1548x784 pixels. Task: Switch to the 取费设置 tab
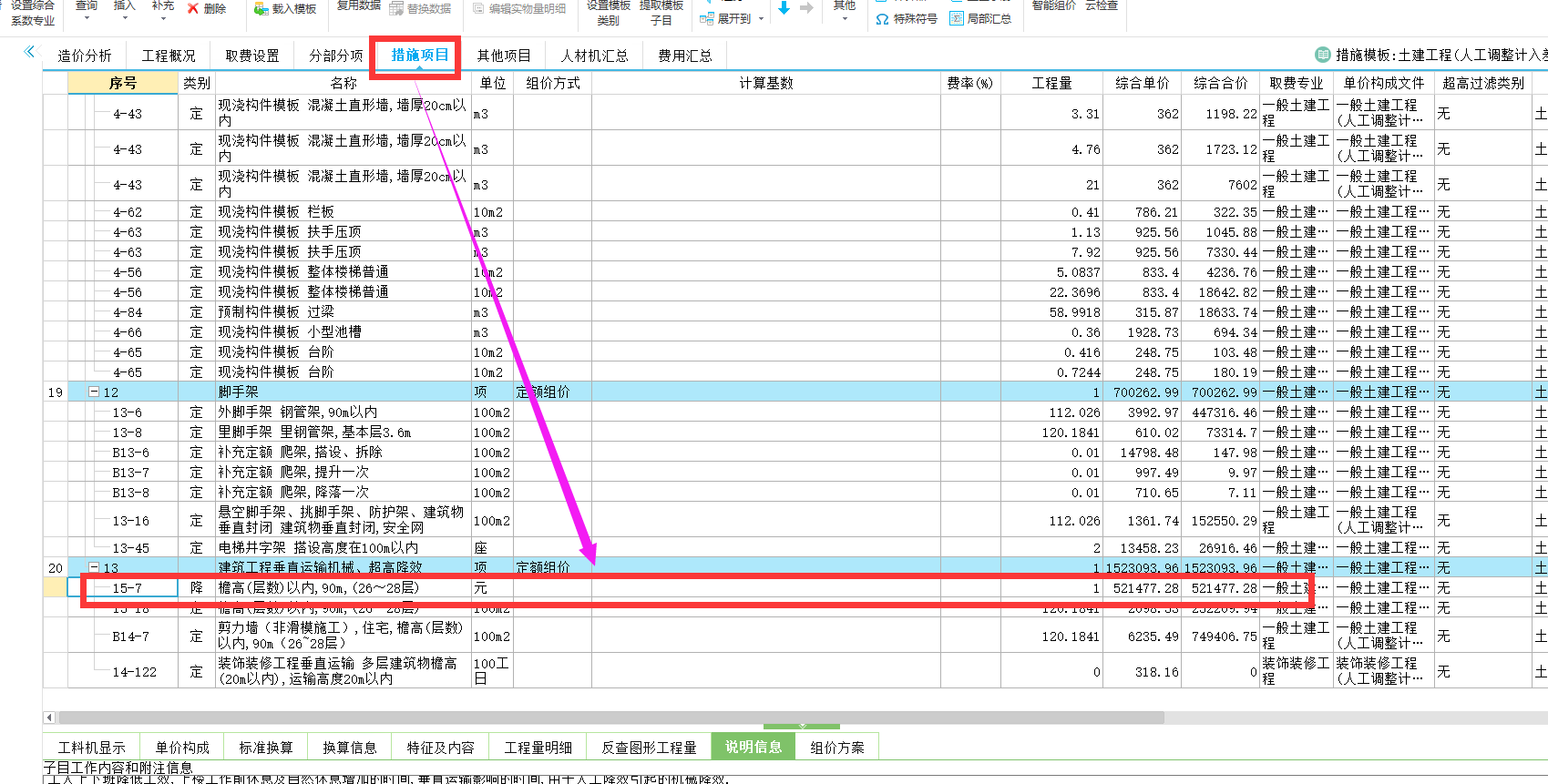pyautogui.click(x=252, y=56)
